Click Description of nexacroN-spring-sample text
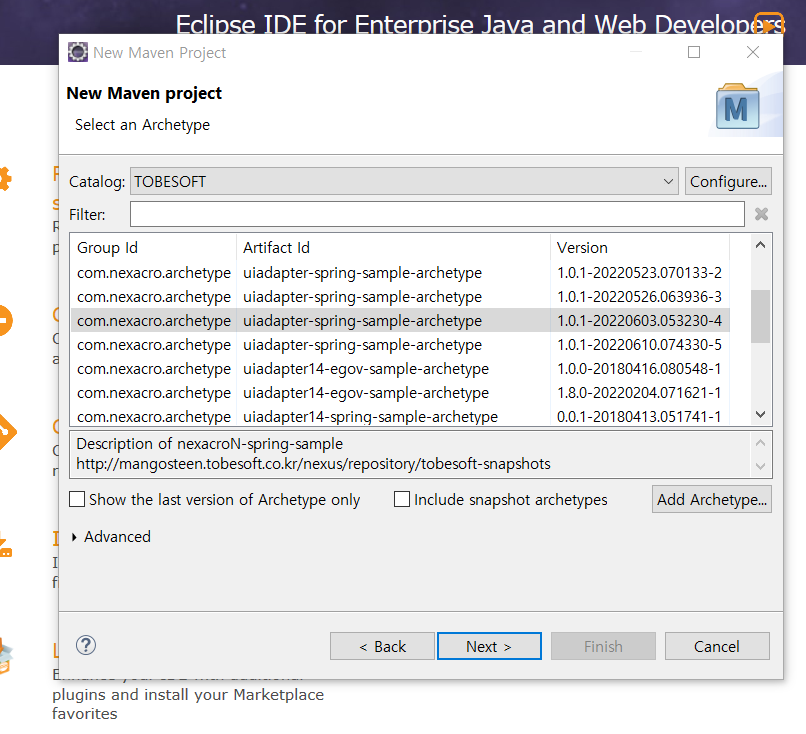Image resolution: width=806 pixels, height=734 pixels. [209, 444]
